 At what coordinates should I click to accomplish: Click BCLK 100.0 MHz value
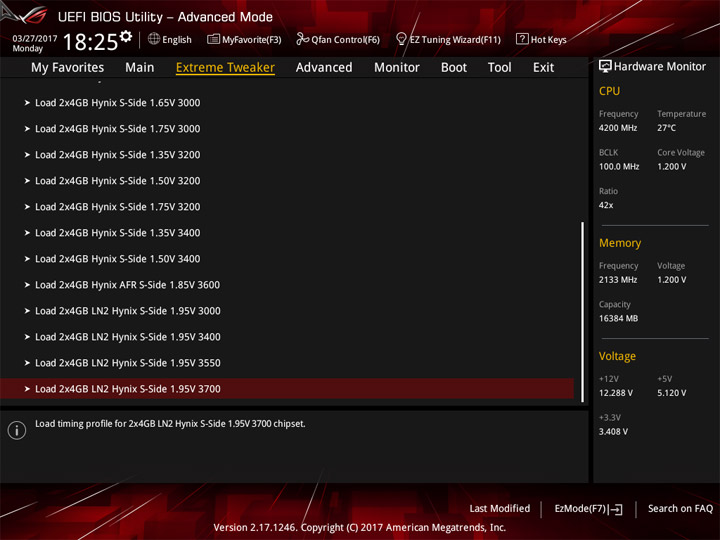point(619,167)
